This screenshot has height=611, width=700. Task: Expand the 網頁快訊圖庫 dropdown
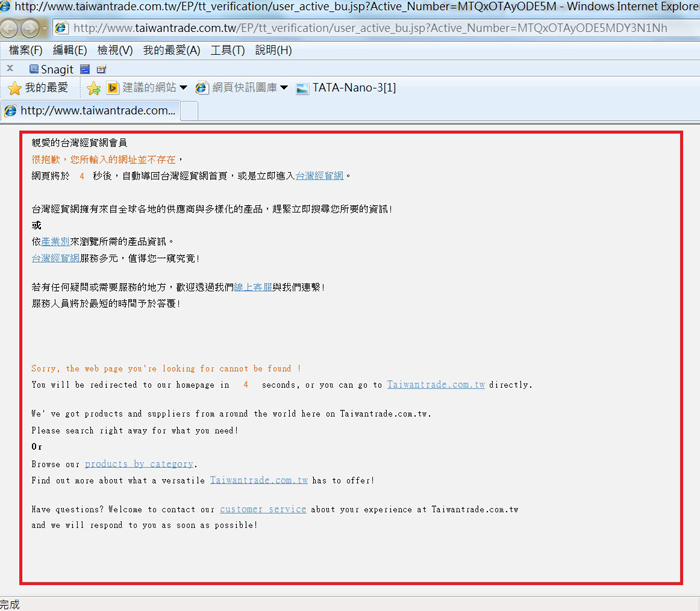click(x=284, y=88)
